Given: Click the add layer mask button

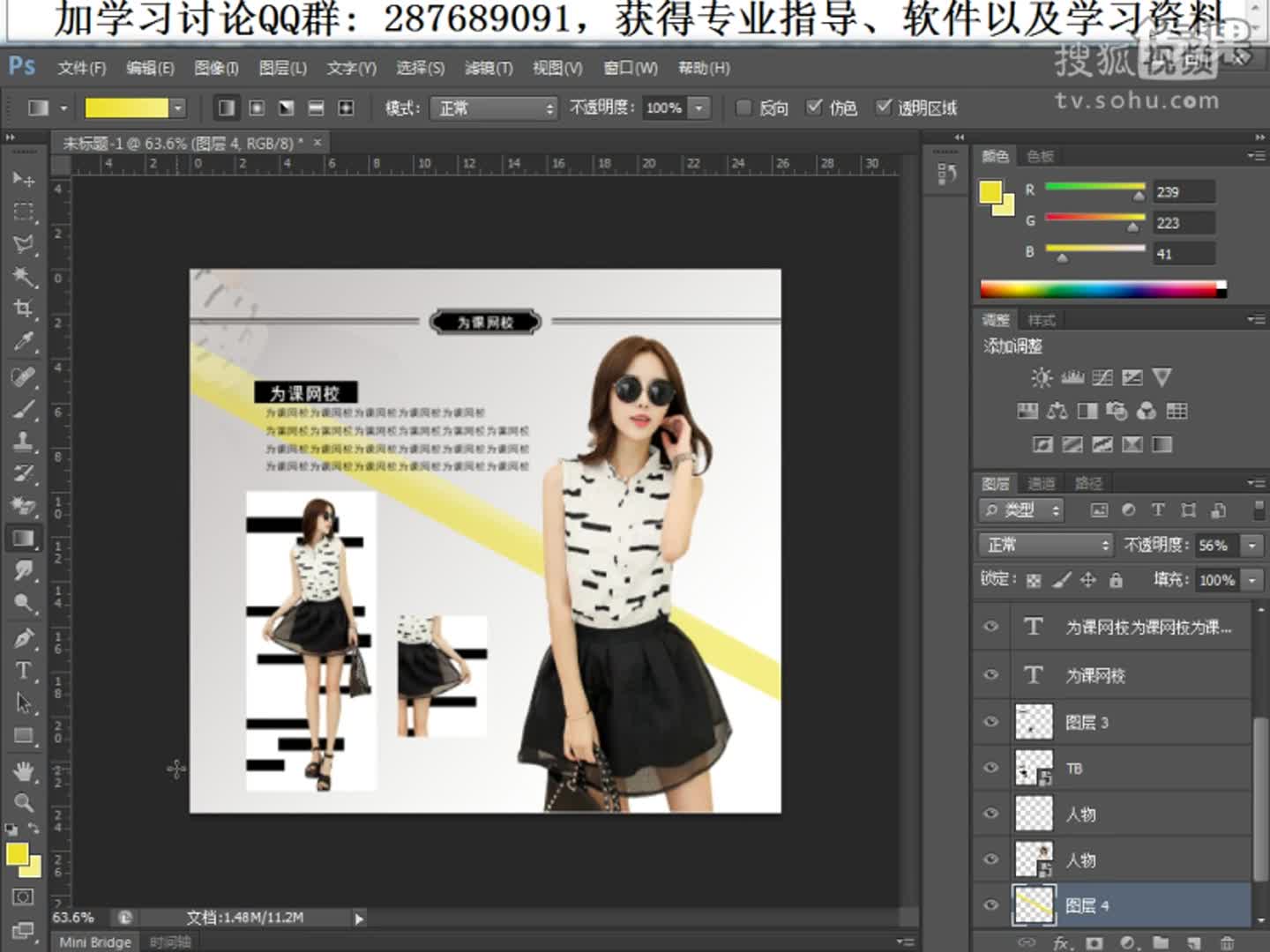Looking at the screenshot, I should click(x=1094, y=942).
